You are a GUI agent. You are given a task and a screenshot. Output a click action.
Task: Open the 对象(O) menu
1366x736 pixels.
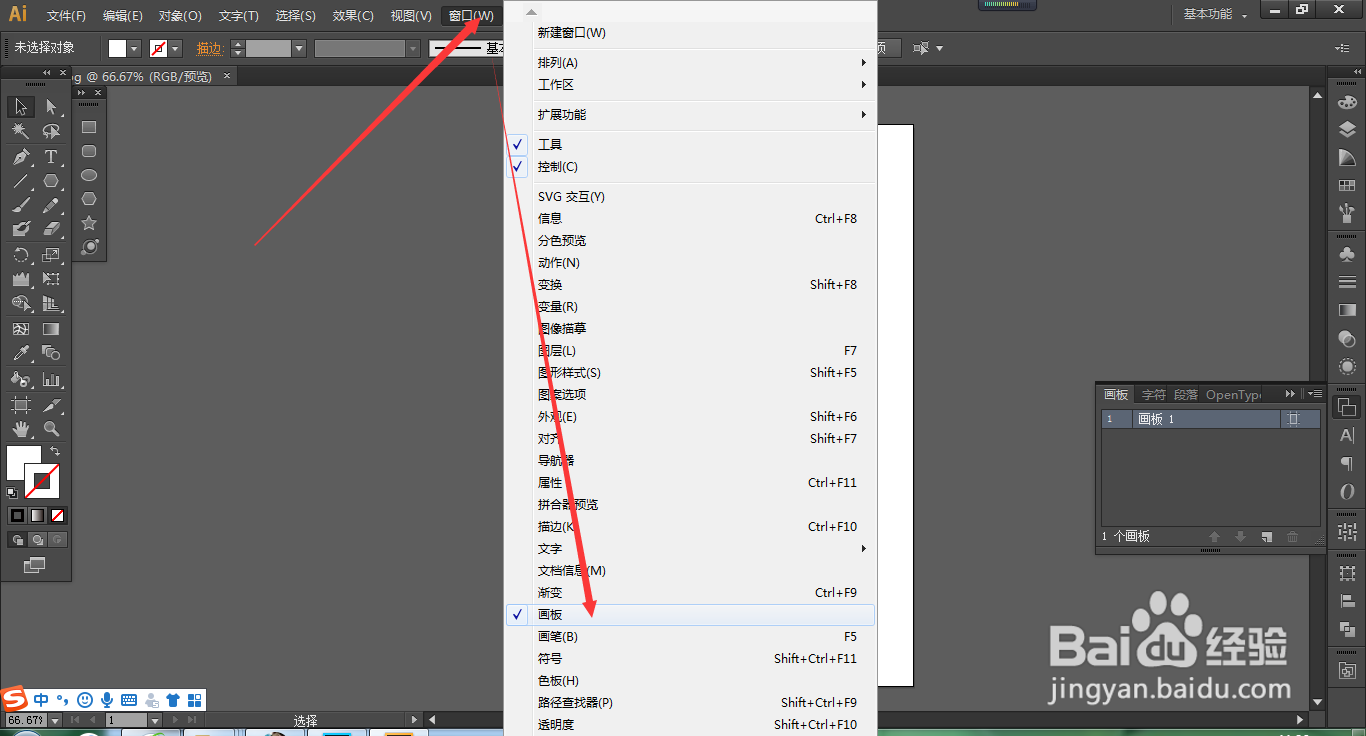180,16
